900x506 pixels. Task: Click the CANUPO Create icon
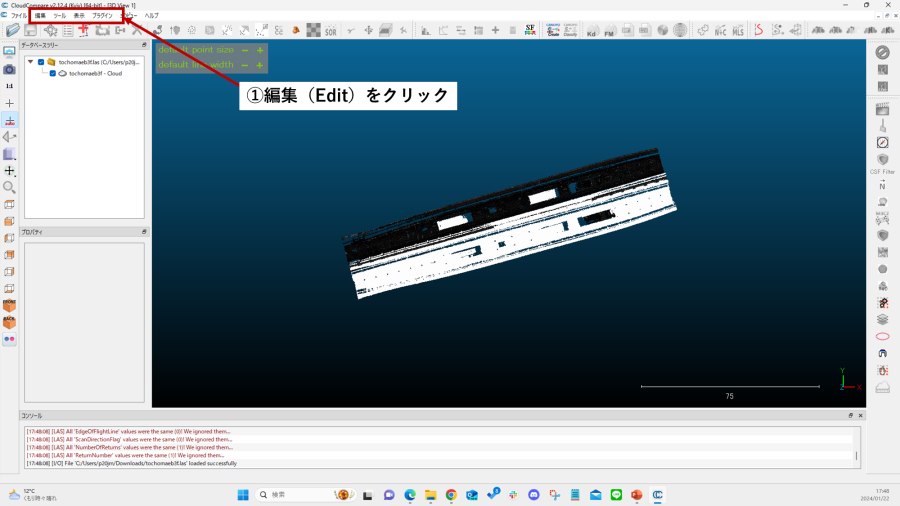point(553,30)
